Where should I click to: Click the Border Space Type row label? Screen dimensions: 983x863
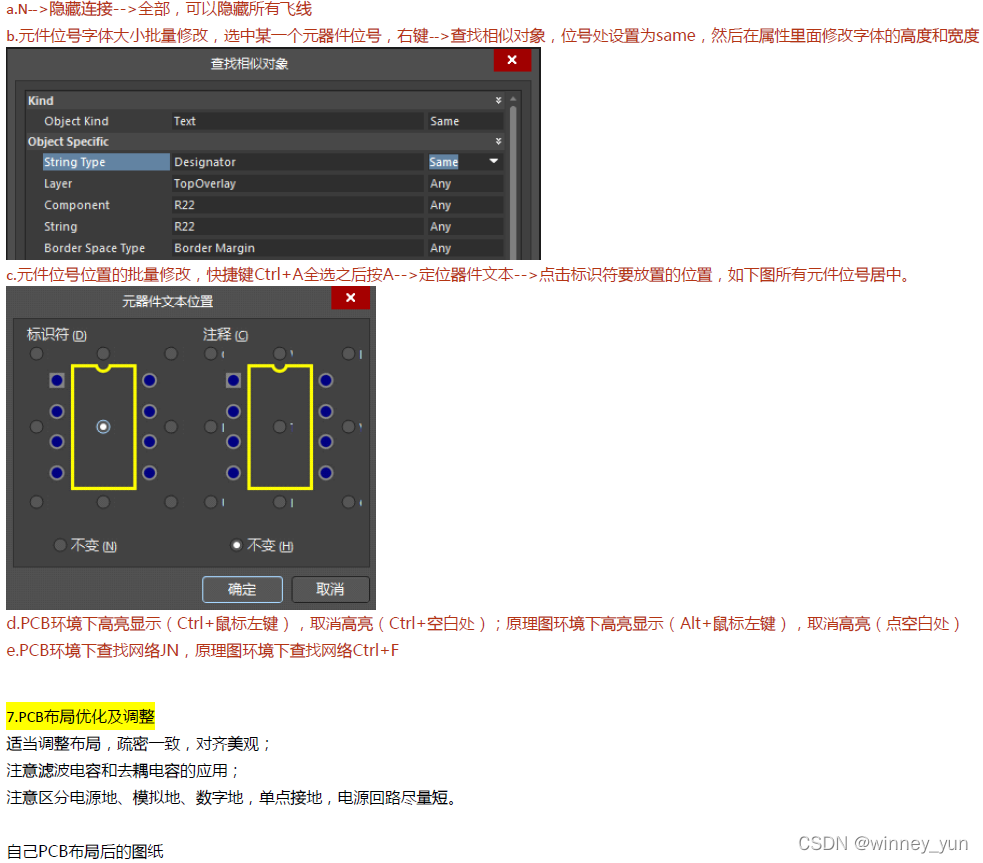94,248
